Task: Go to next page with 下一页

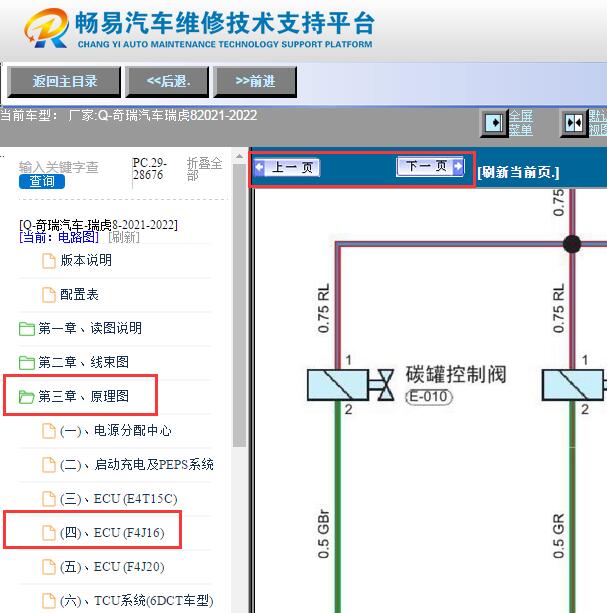Action: [x=430, y=167]
